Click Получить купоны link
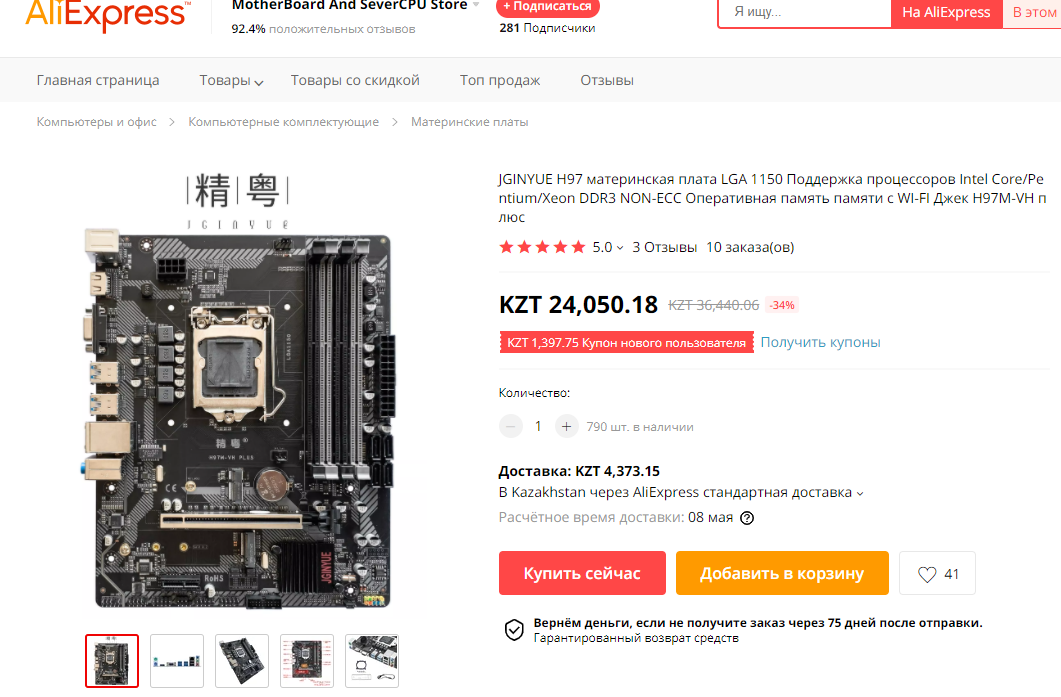Screen dimensions: 1061x697 point(820,342)
